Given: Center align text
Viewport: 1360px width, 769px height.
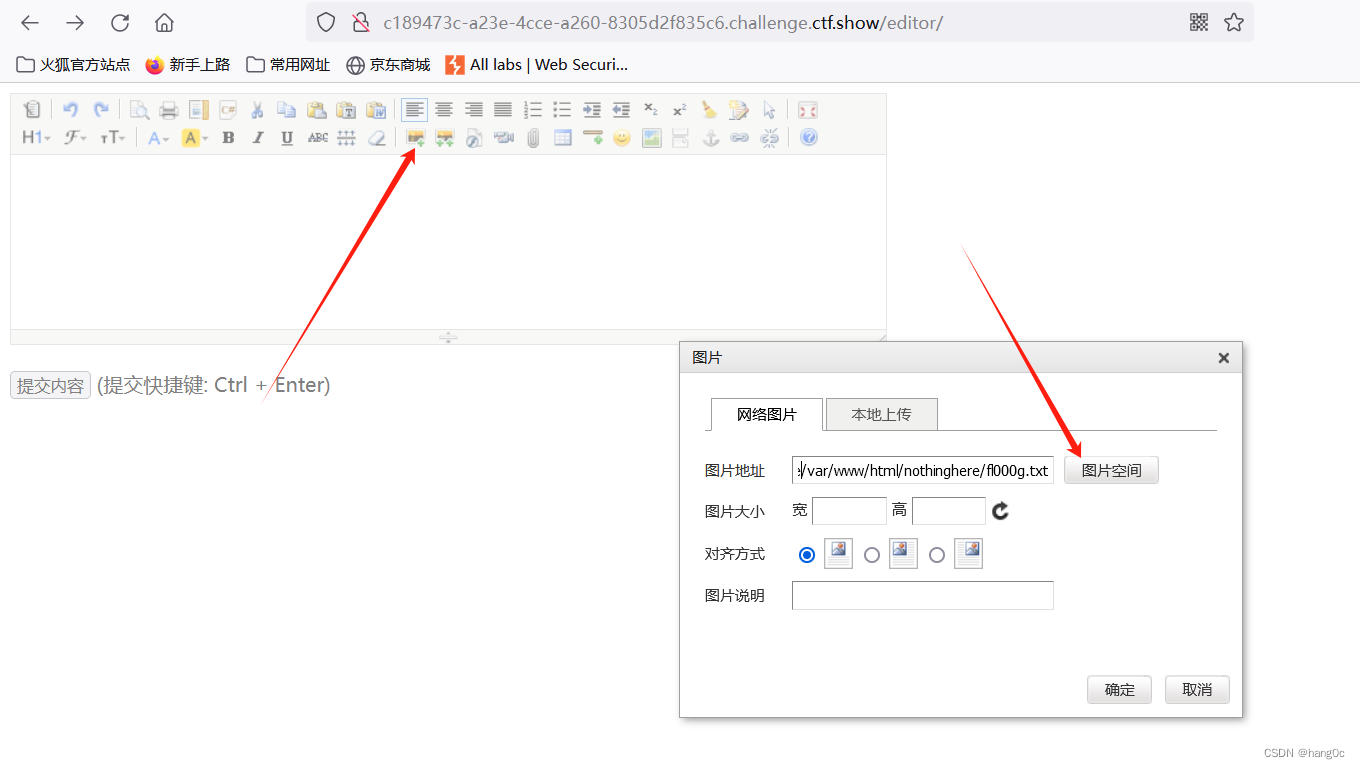Looking at the screenshot, I should click(443, 110).
